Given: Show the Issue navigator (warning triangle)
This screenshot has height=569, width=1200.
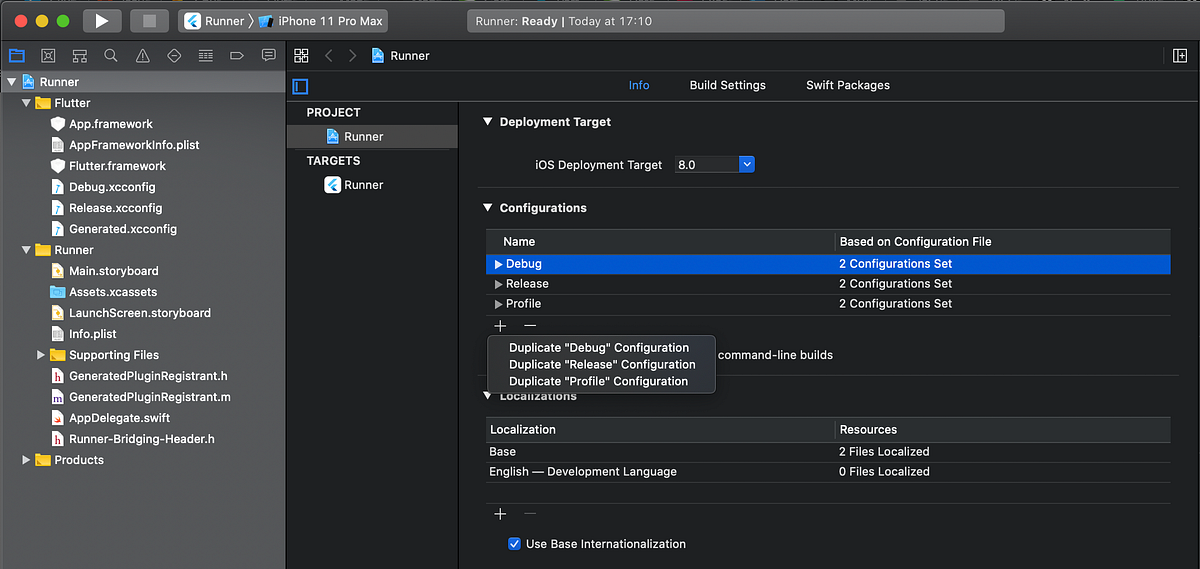Looking at the screenshot, I should tap(142, 56).
